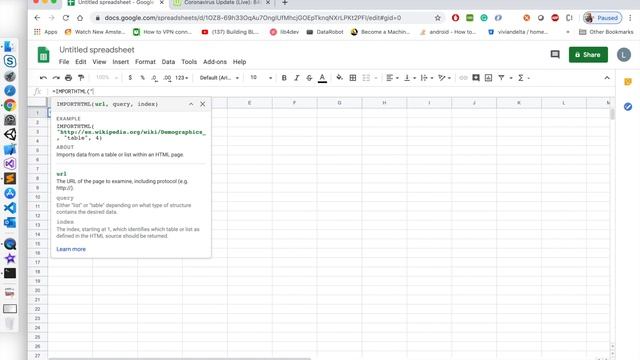Open Visual Studio Code from the dock
Viewport: 640px width, 360px height.
click(x=10, y=208)
